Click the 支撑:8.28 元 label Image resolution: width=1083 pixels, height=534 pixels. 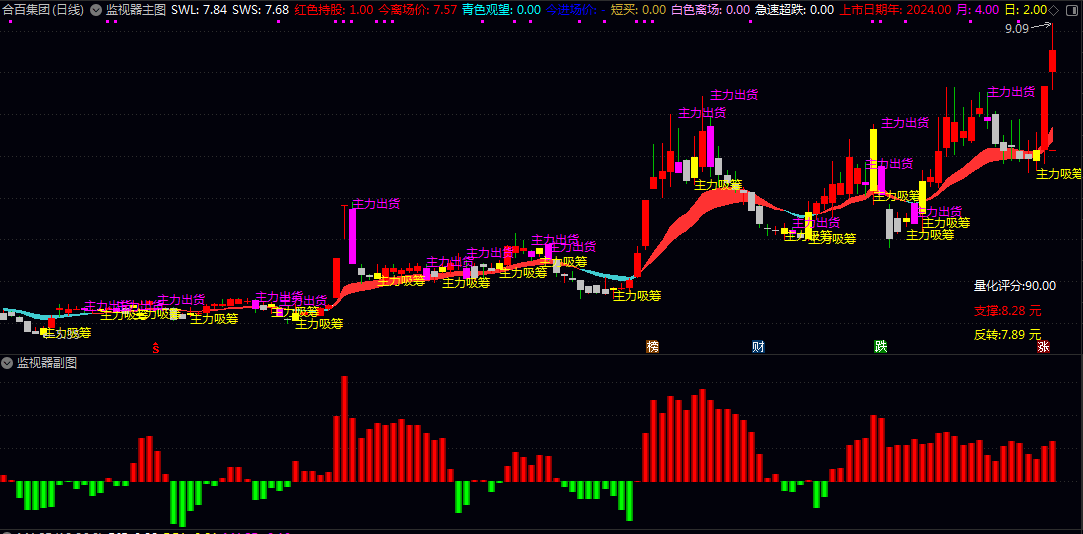1007,310
